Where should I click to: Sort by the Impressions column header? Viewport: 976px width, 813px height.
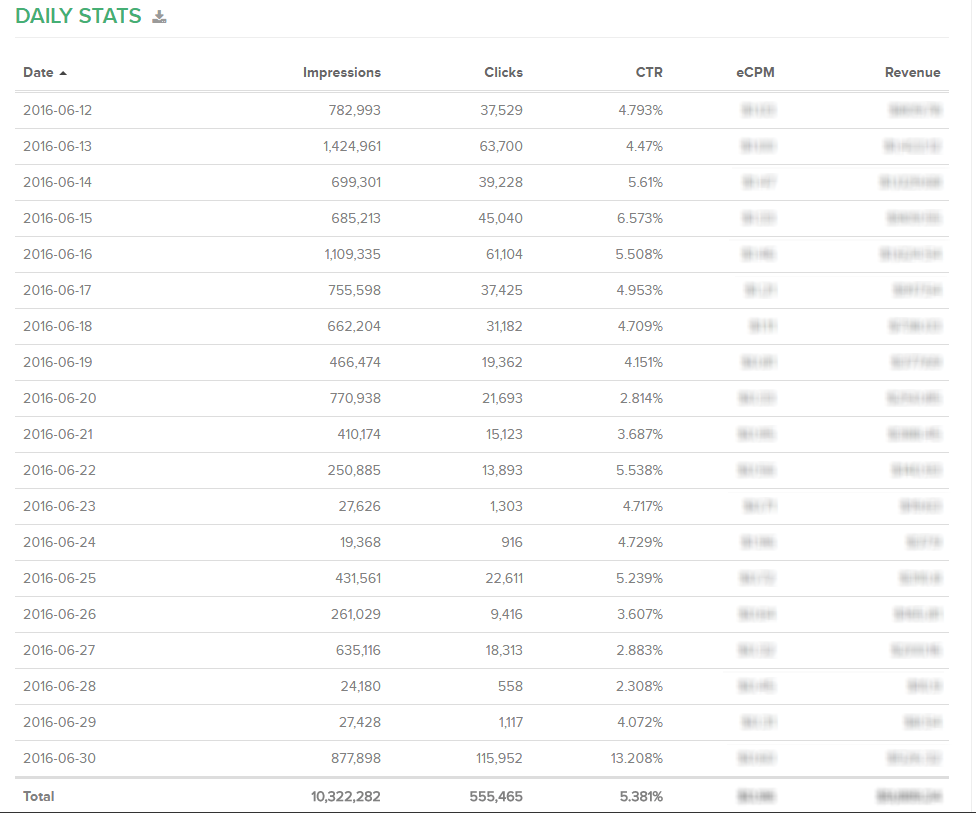tap(342, 72)
